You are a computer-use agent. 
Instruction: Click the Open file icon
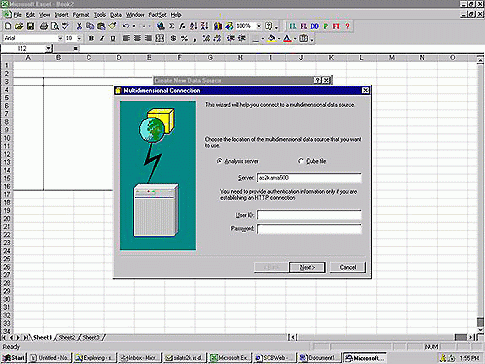[x=19, y=26]
